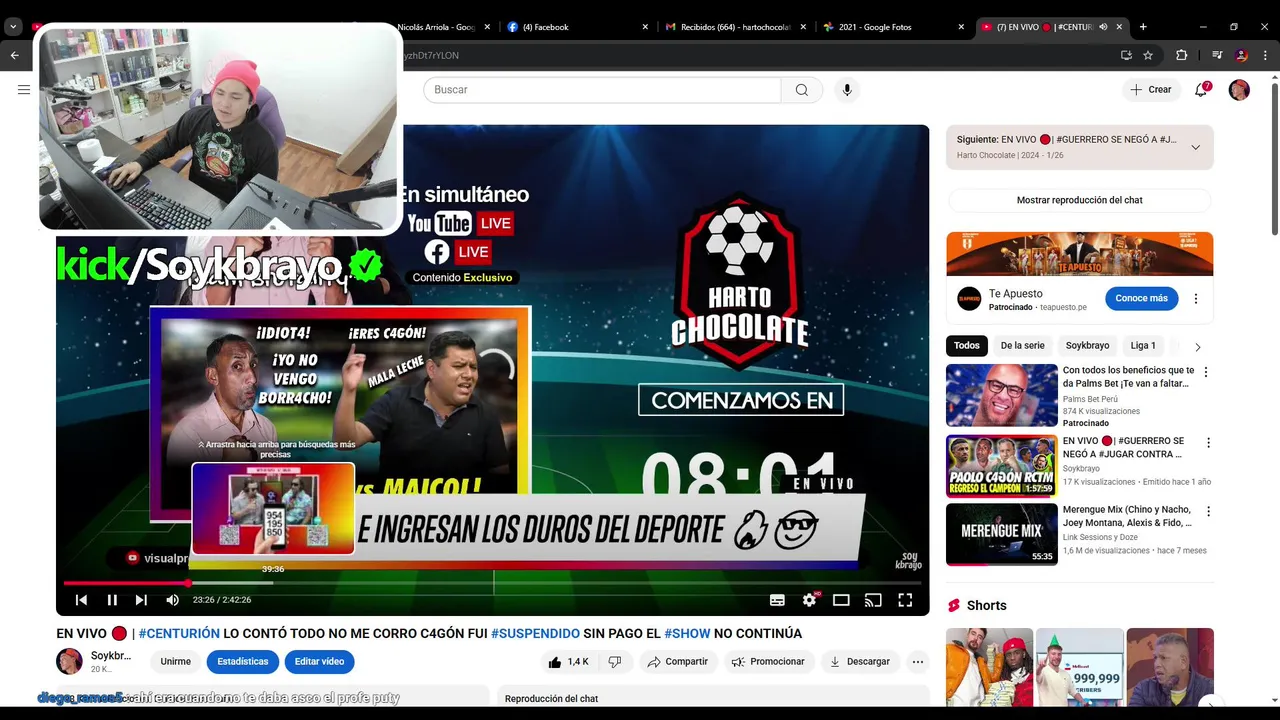Image resolution: width=1280 pixels, height=720 pixels.
Task: Pause the video playback
Action: [112, 600]
